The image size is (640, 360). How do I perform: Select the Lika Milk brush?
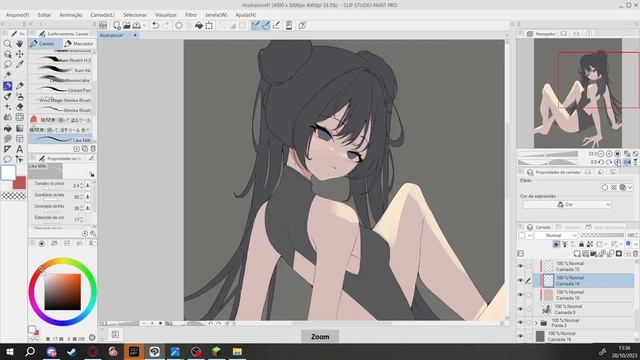(61, 140)
